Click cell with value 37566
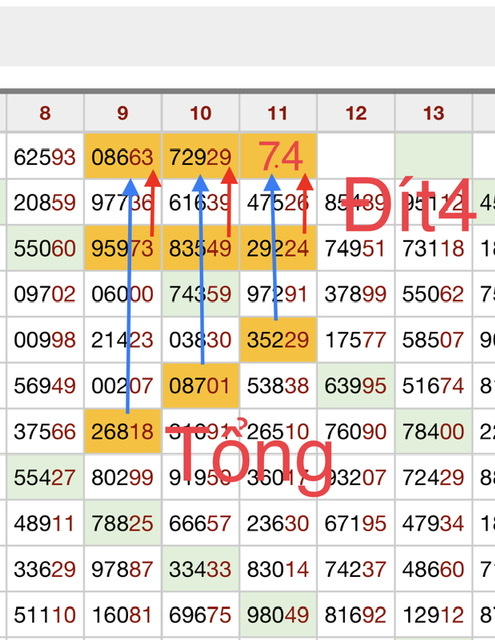The width and height of the screenshot is (495, 640). 45,431
